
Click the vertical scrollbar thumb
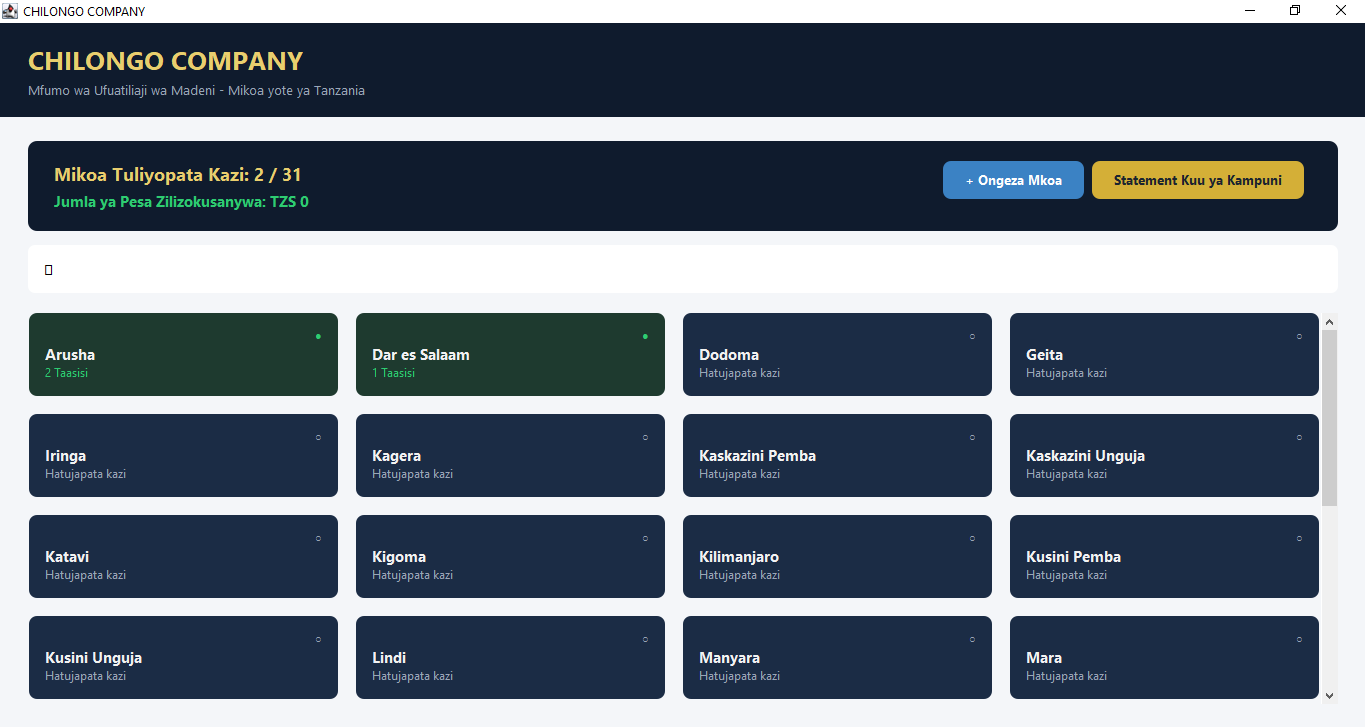pyautogui.click(x=1329, y=418)
